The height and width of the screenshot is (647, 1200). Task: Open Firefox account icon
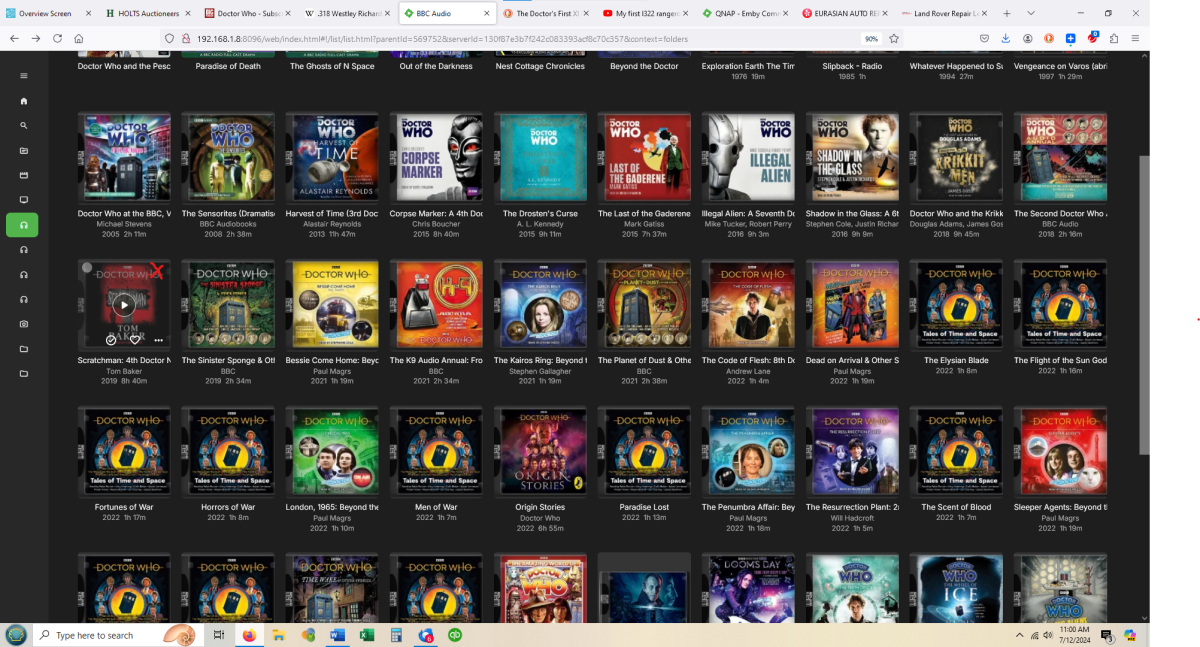pos(1028,38)
